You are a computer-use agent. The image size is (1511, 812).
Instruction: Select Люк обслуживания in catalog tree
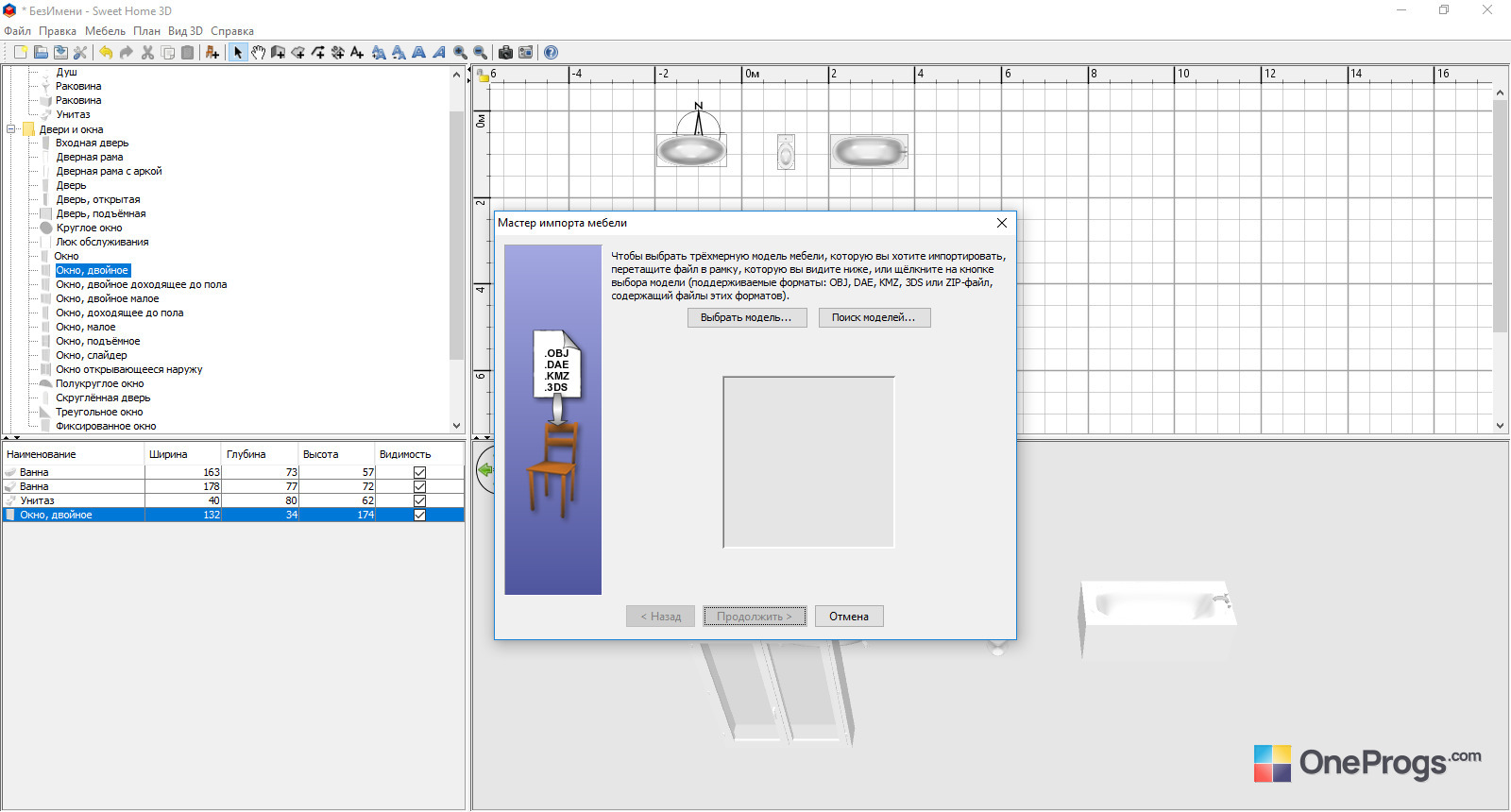[x=102, y=243]
